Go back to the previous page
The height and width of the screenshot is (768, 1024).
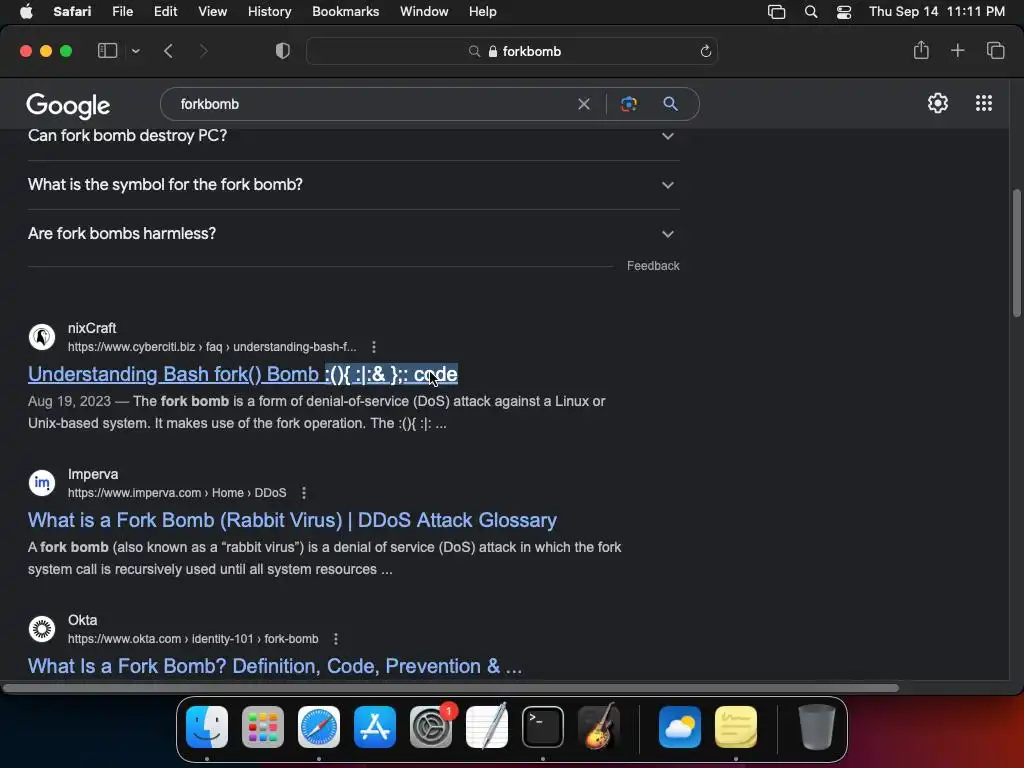168,51
